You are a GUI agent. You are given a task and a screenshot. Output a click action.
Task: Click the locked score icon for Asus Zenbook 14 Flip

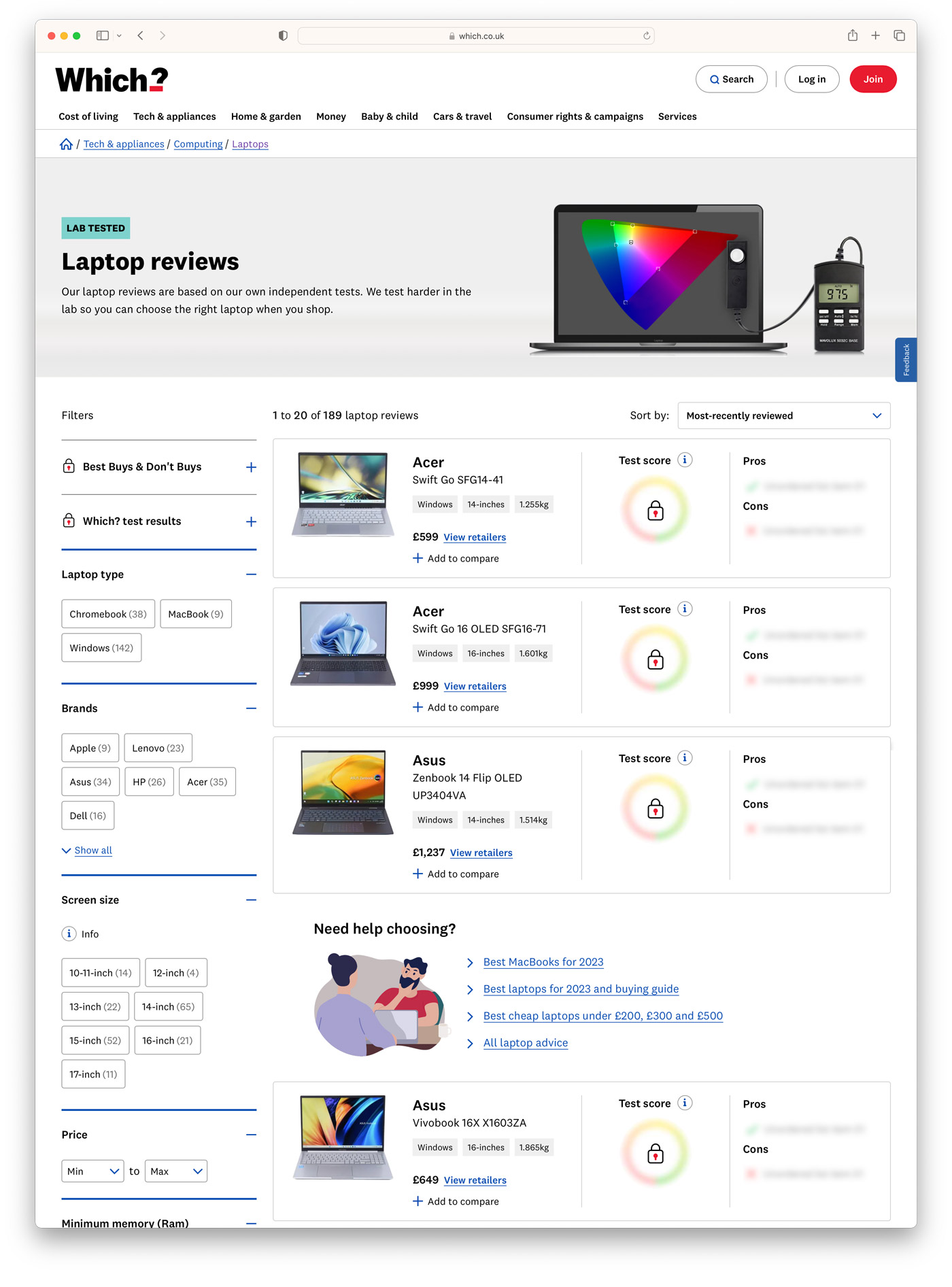click(x=656, y=808)
